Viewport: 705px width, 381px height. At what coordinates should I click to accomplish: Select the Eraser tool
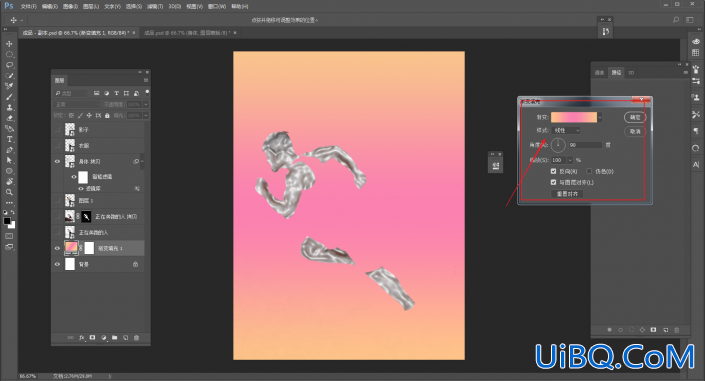click(9, 118)
